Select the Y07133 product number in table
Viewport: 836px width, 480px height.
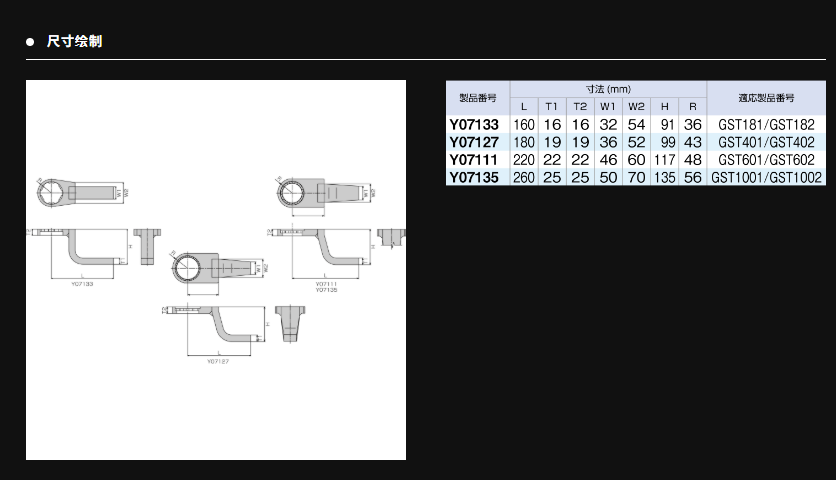[477, 124]
